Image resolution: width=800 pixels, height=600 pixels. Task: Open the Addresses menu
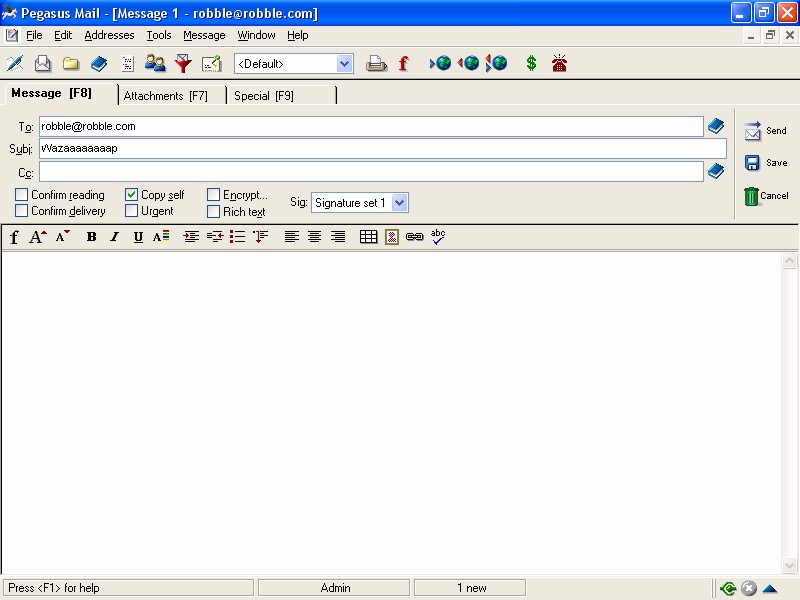(109, 35)
